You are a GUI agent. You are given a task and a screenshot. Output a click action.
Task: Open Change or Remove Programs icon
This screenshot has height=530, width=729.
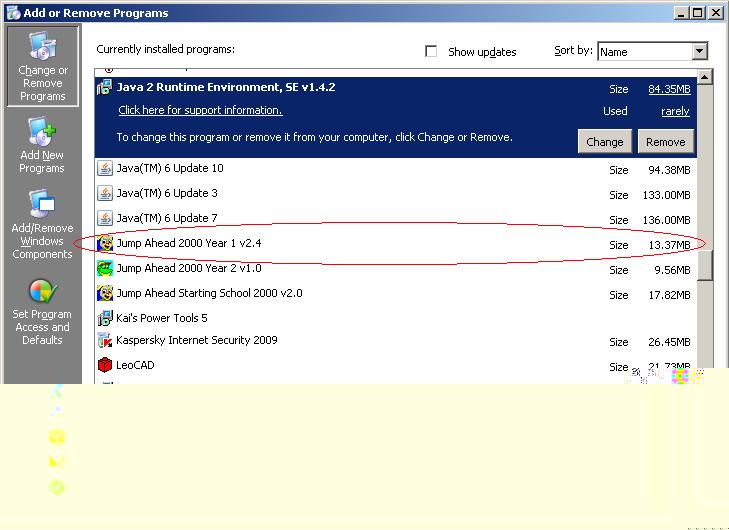pos(43,47)
